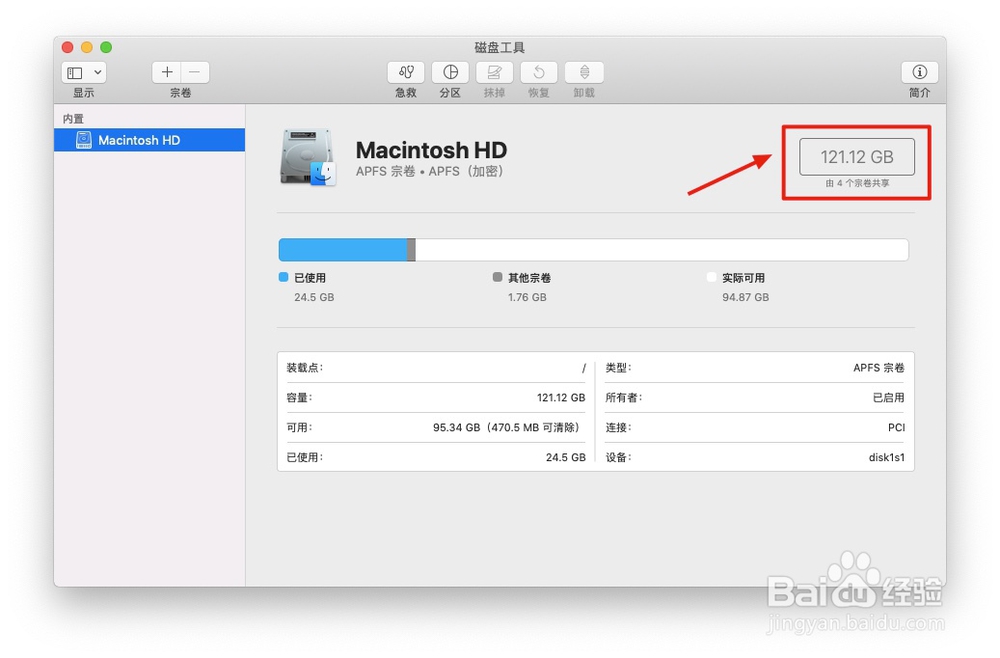This screenshot has width=1000, height=658.
Task: Click the 已使用 24.5 GB table row
Action: tap(436, 457)
